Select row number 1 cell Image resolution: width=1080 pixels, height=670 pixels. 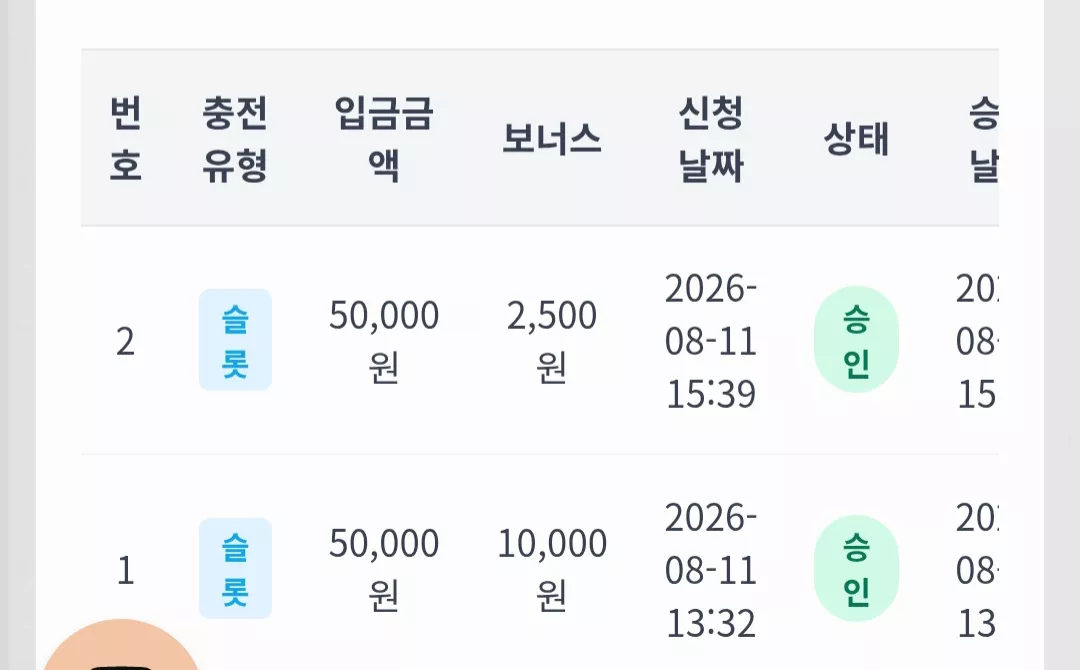(x=125, y=570)
